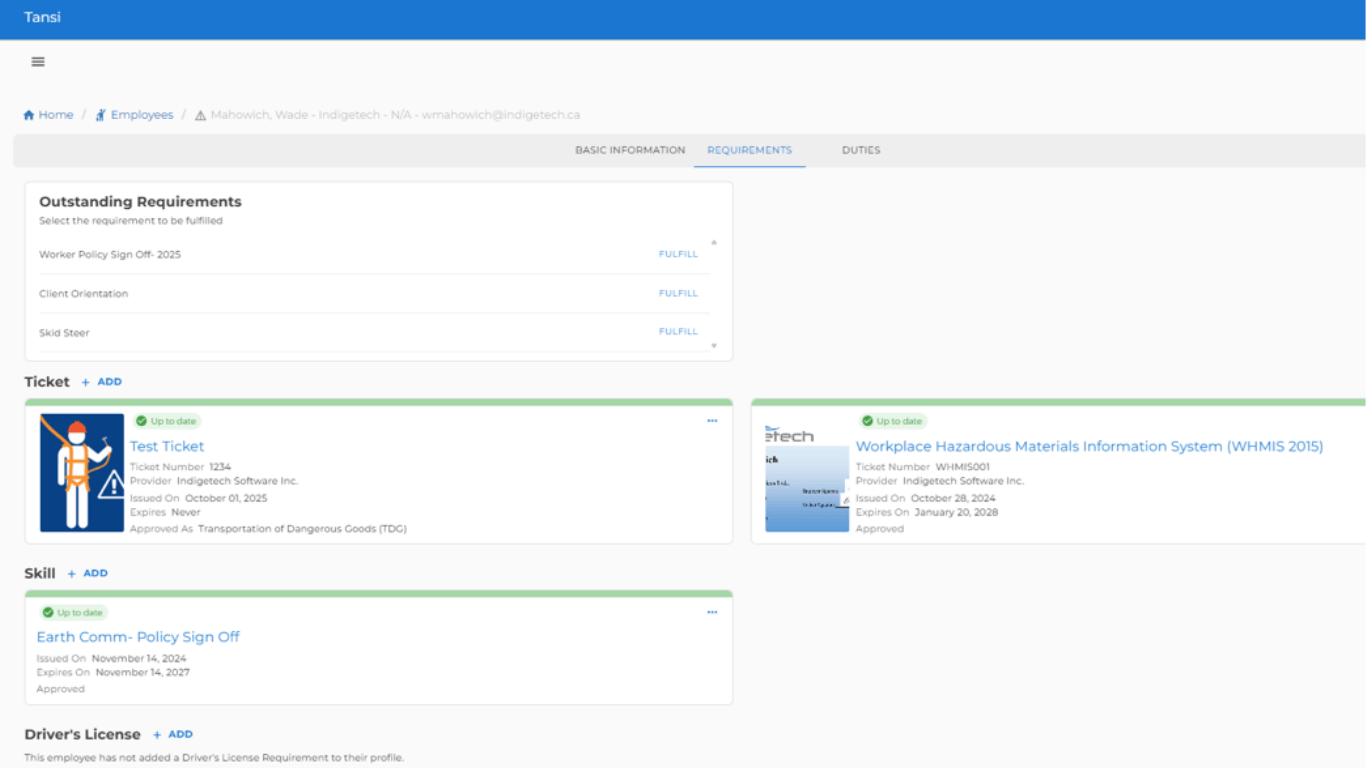Open the Test Ticket title link

(x=167, y=446)
